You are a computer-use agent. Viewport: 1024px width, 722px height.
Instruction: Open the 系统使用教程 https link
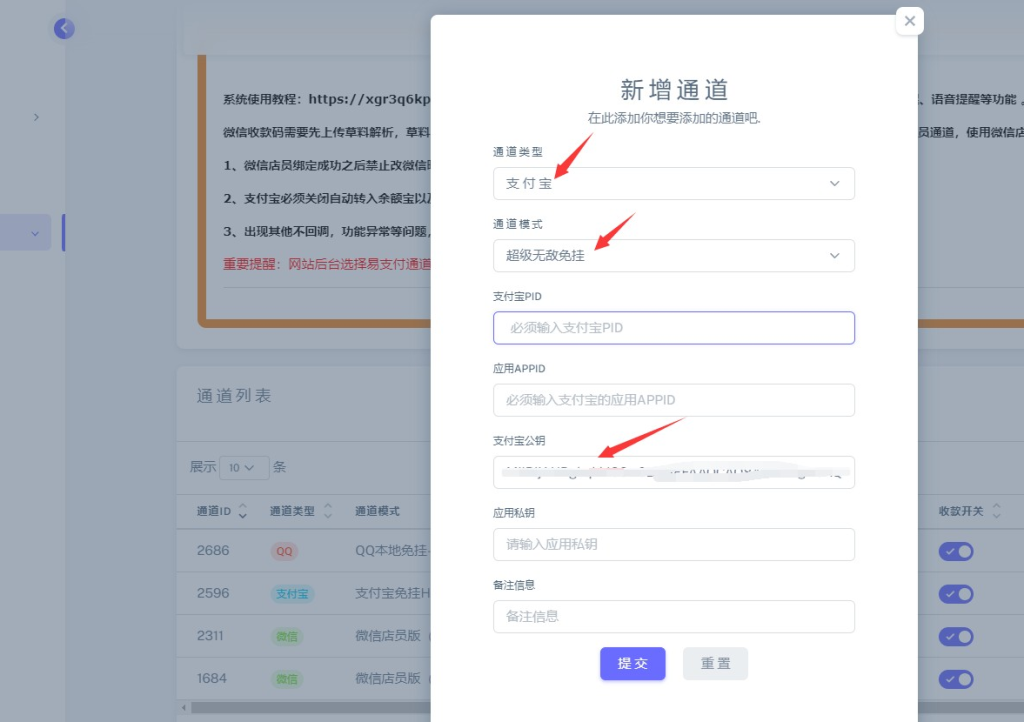[x=369, y=99]
